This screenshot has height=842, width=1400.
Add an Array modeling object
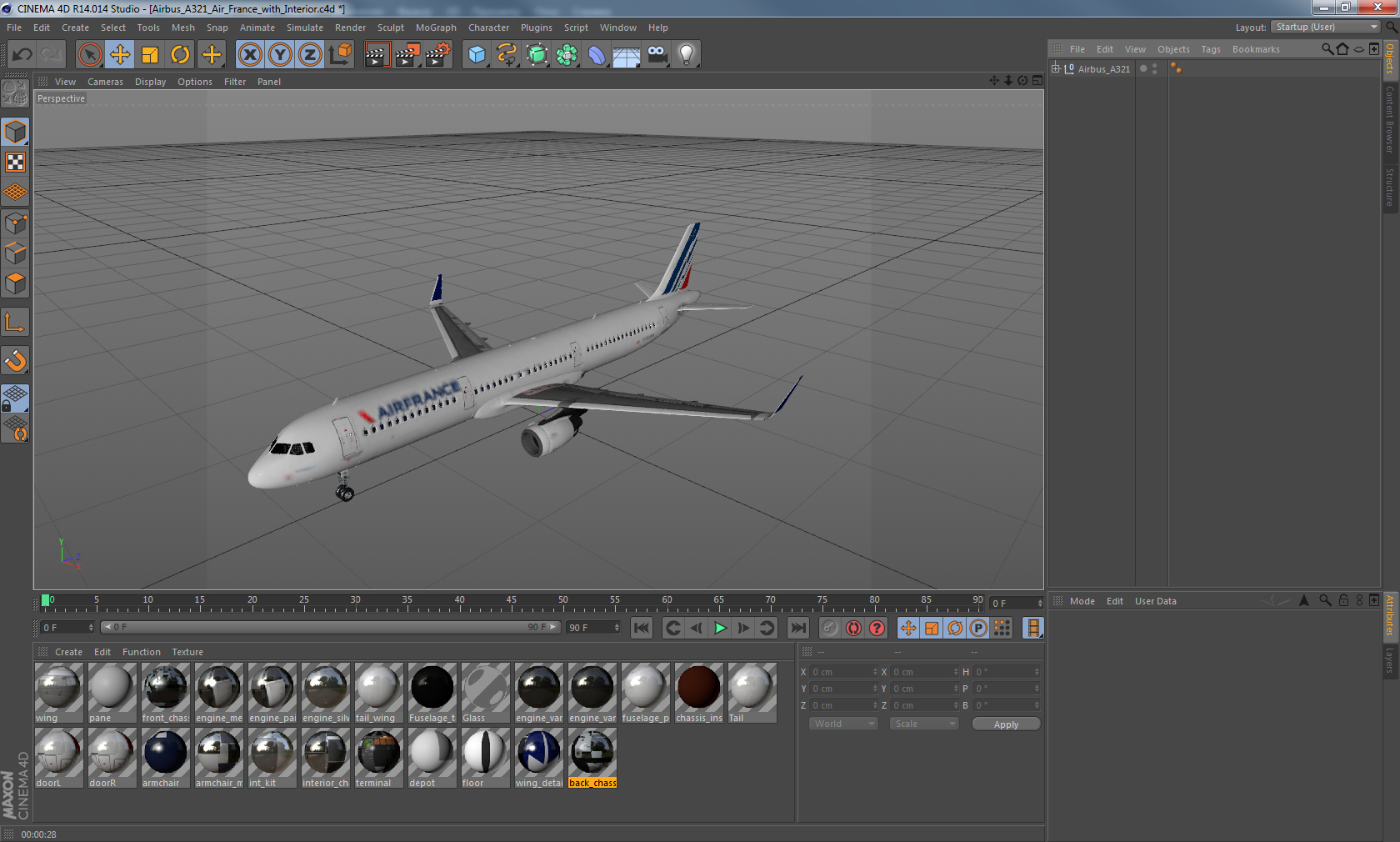[567, 55]
